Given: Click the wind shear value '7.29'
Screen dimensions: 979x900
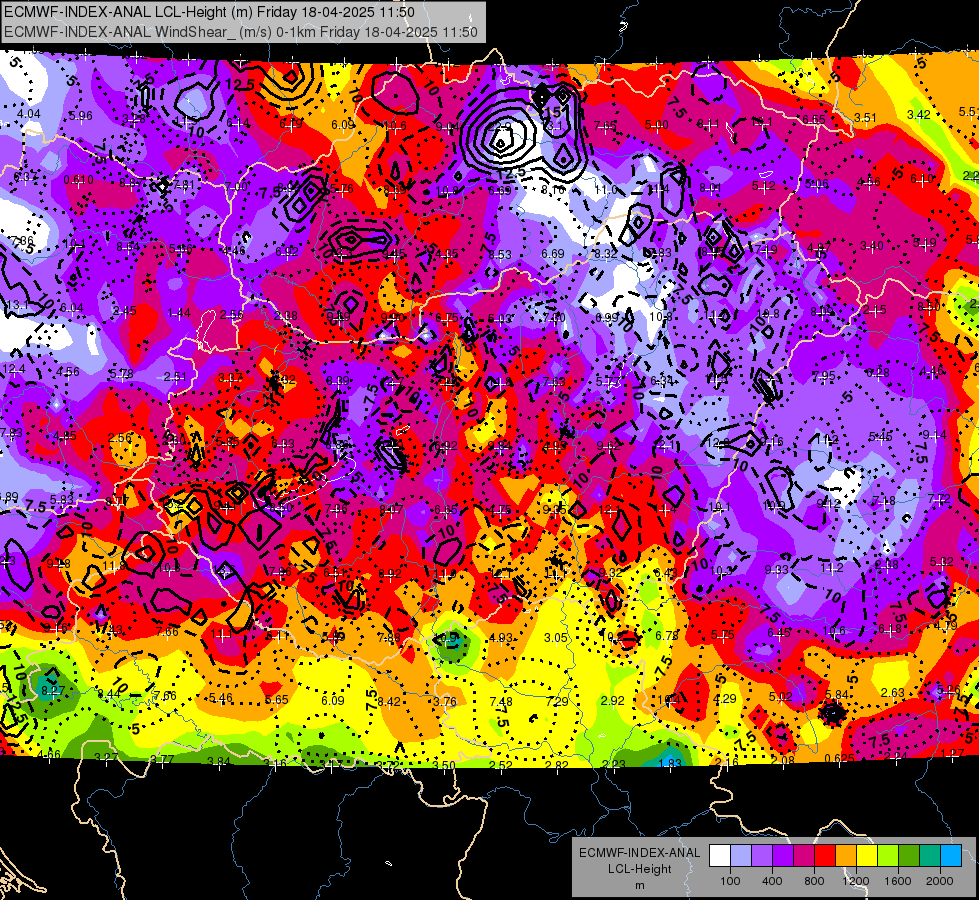Looking at the screenshot, I should point(557,702).
